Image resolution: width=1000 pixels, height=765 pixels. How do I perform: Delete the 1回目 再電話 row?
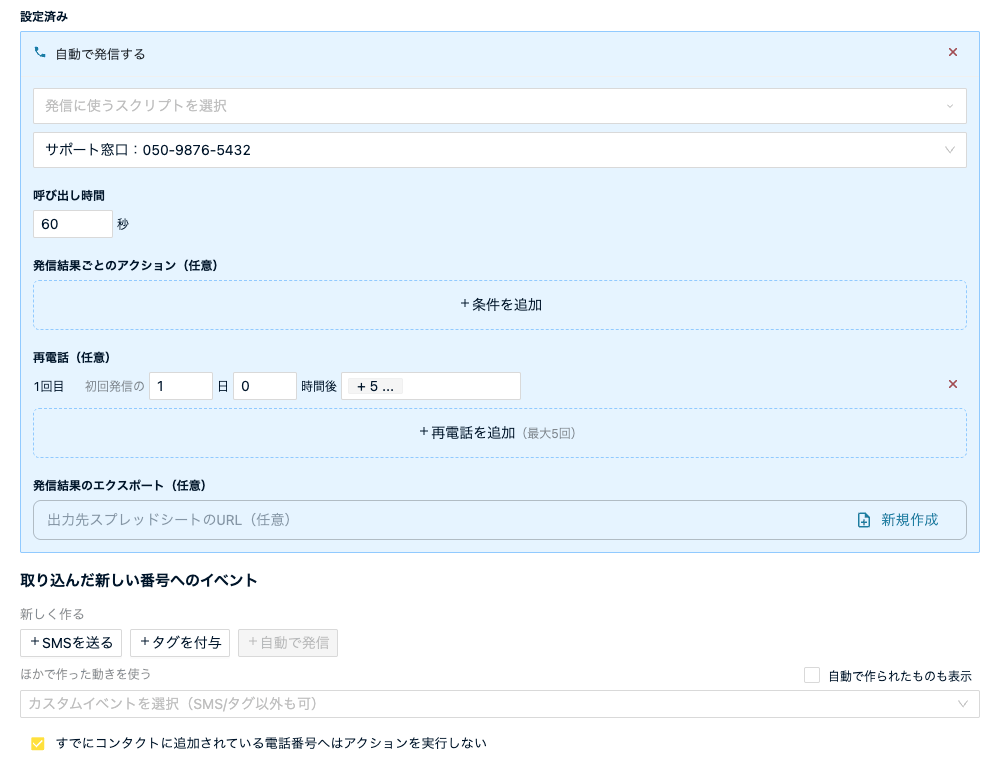pos(952,384)
